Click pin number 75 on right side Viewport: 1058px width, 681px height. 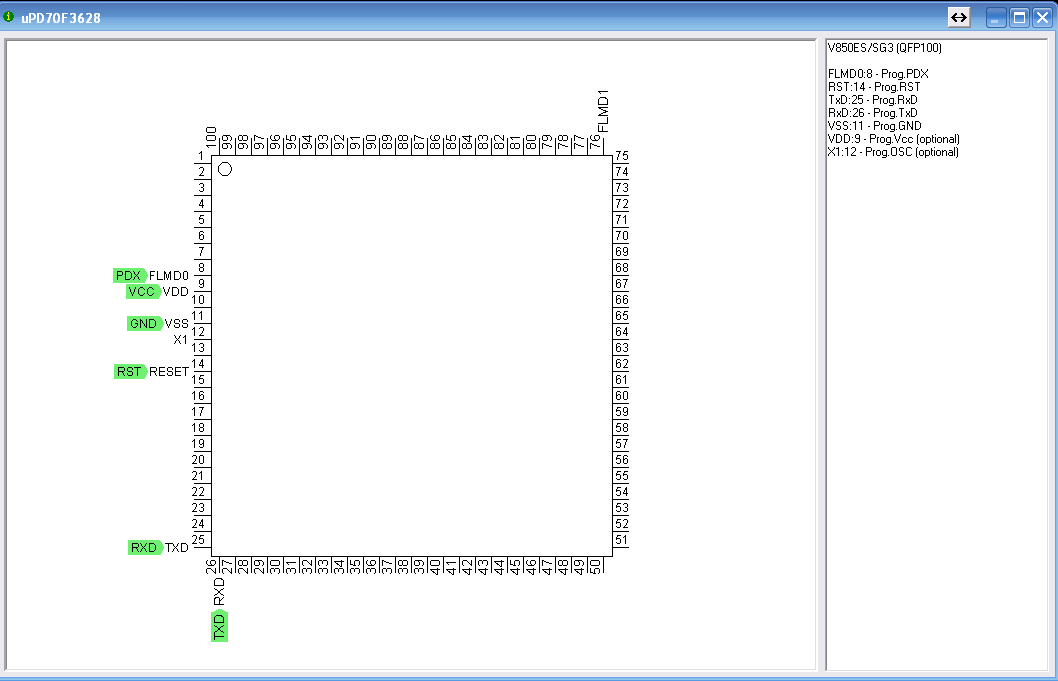click(621, 156)
